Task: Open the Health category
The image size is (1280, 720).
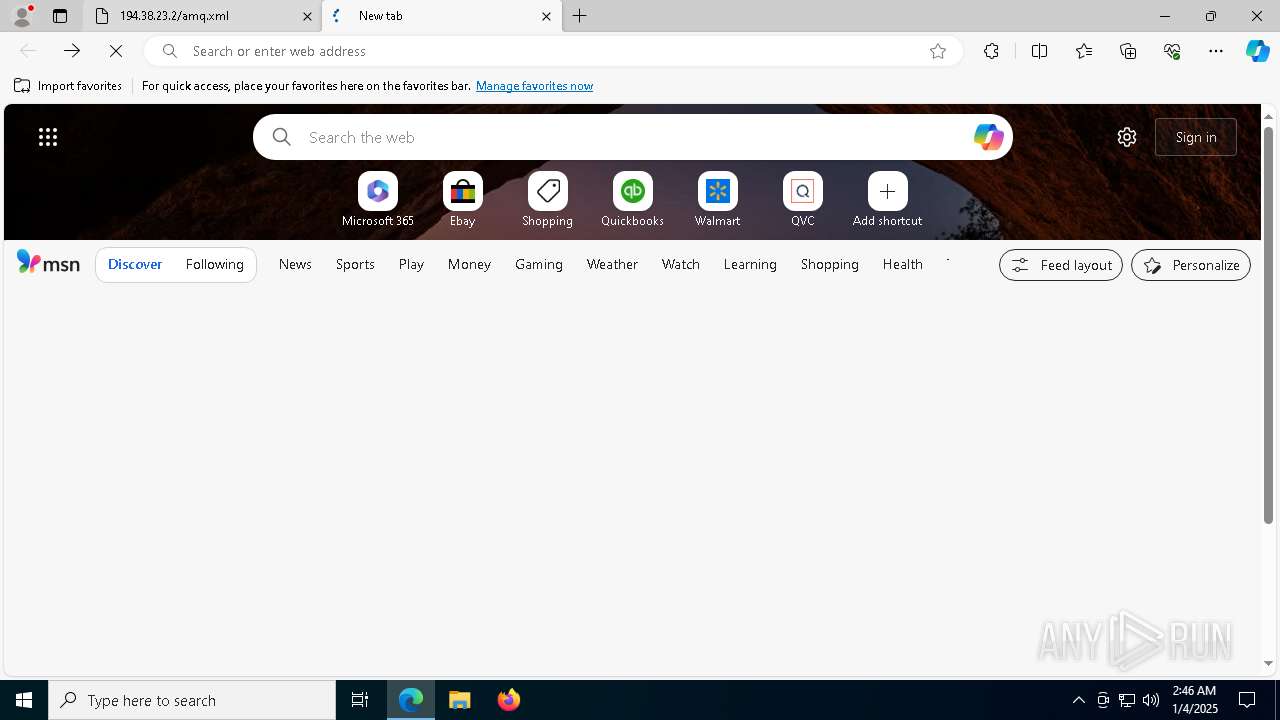Action: (x=903, y=264)
